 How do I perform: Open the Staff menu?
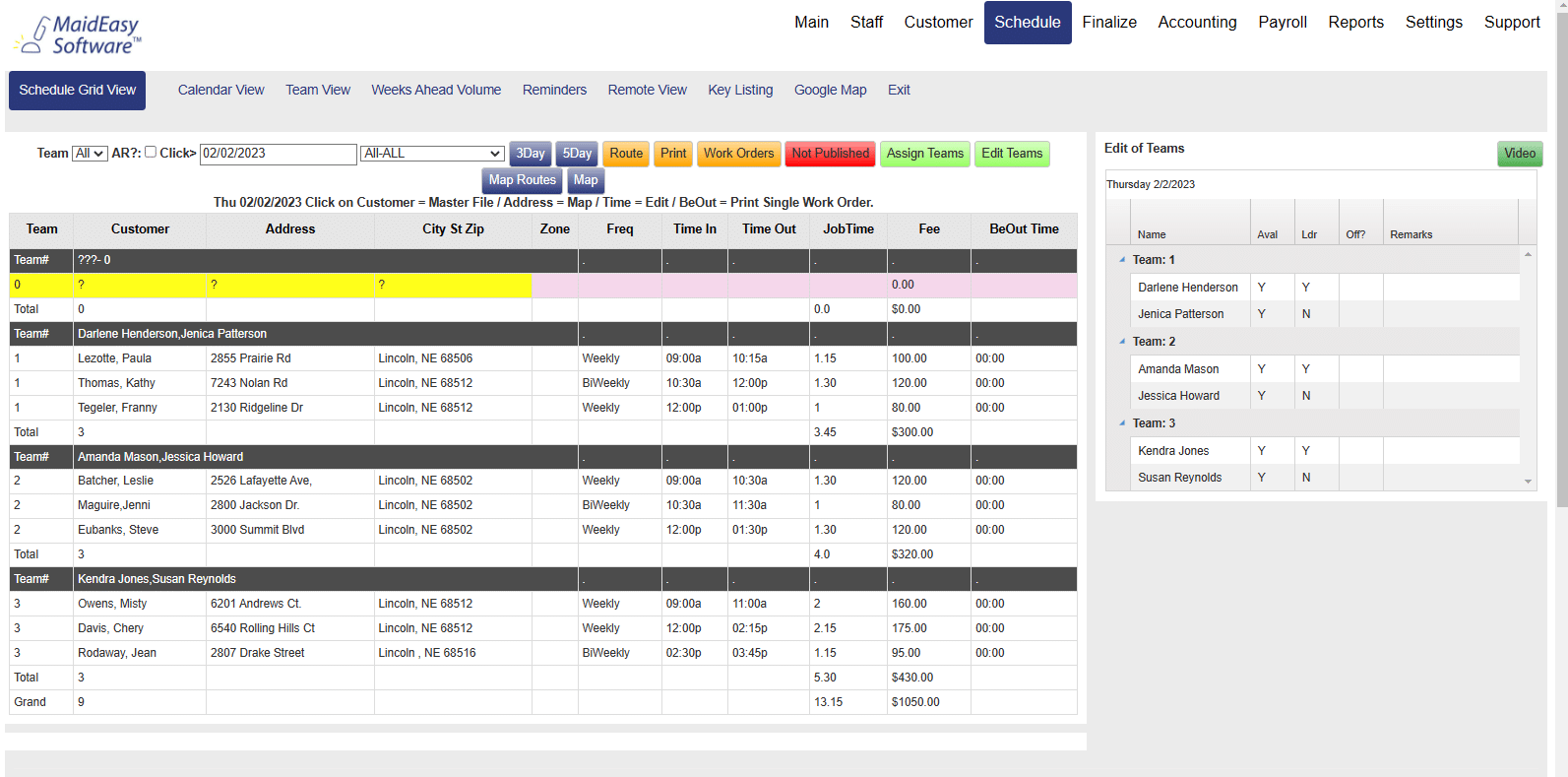[867, 23]
